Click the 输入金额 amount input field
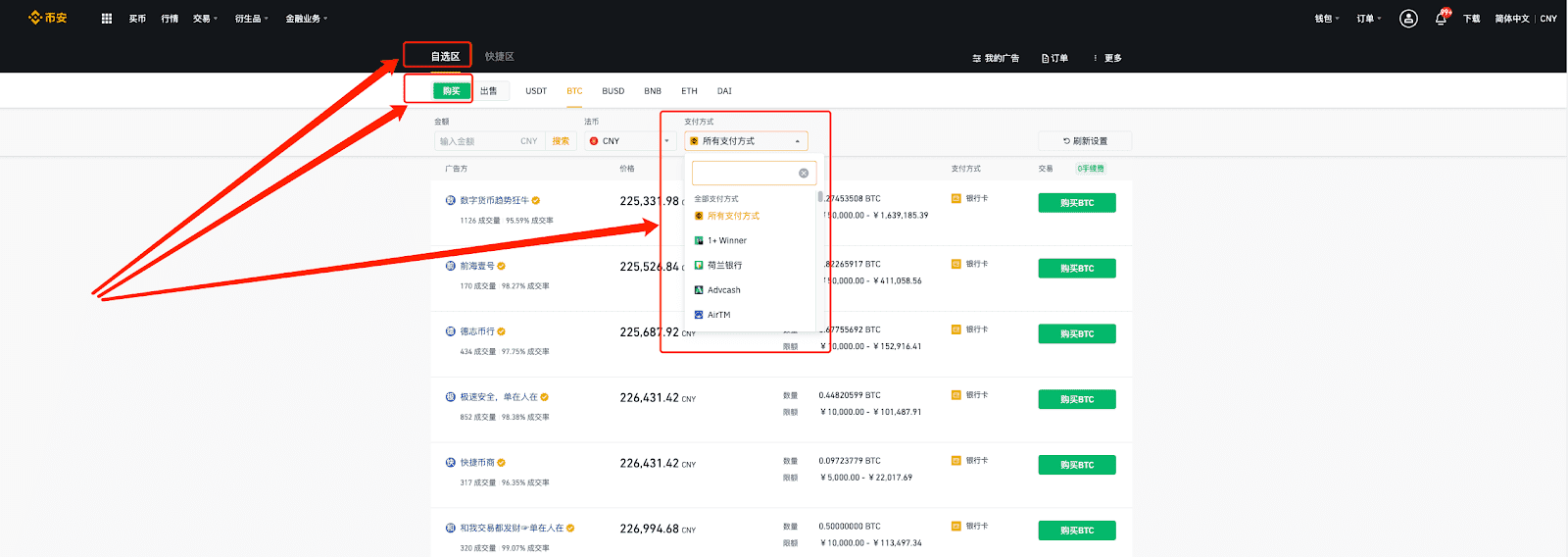Screen dimensions: 1568x557 point(489,141)
